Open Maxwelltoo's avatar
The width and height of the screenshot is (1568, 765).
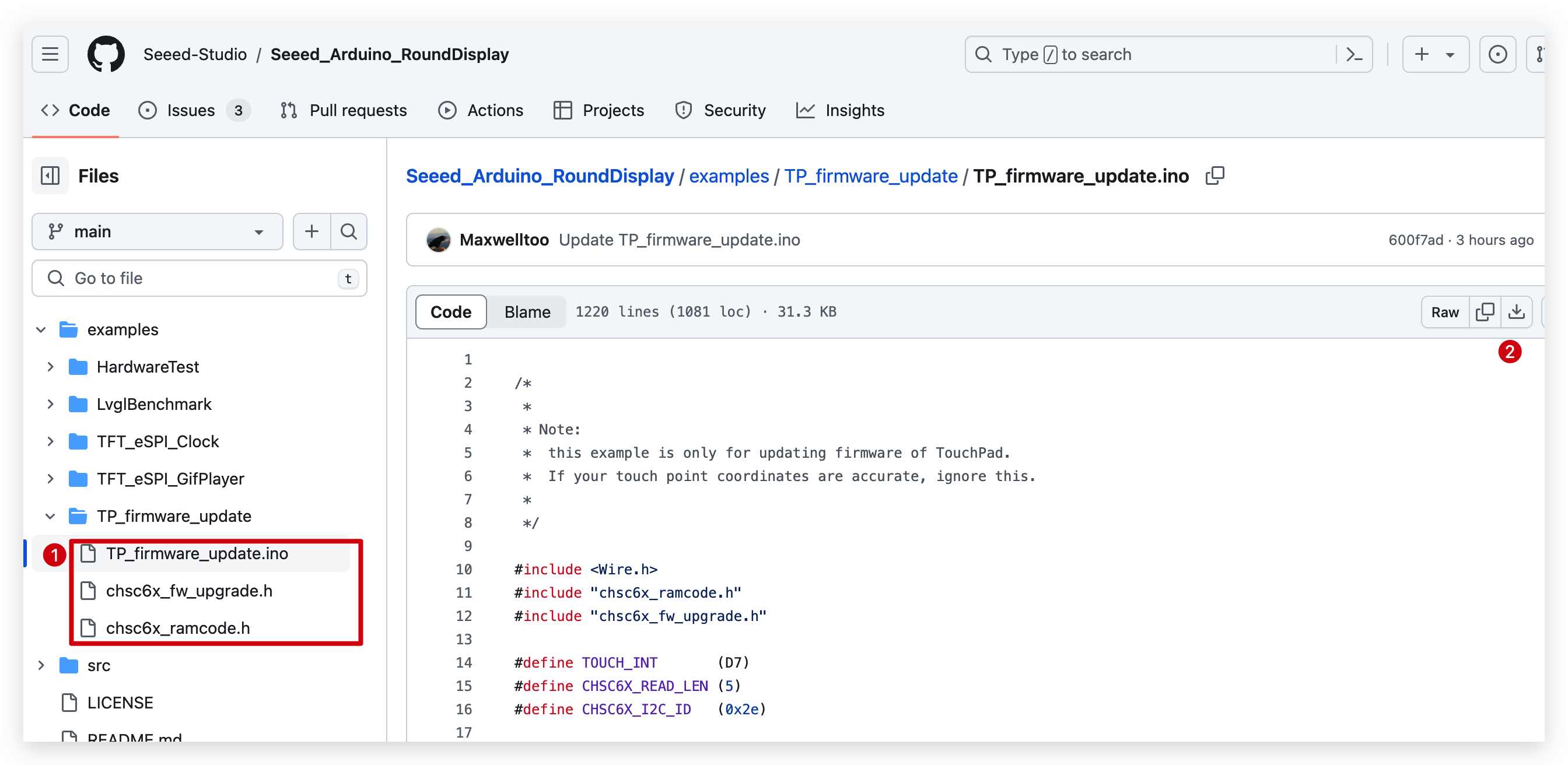coord(438,240)
